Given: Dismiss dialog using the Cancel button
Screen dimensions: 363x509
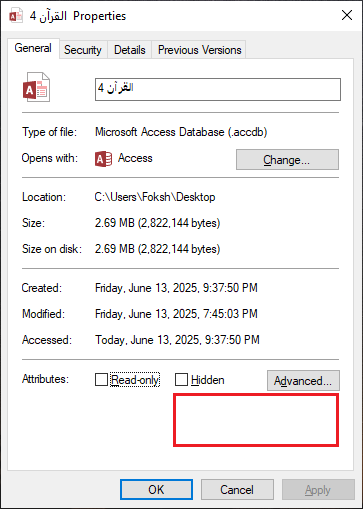Looking at the screenshot, I should pyautogui.click(x=237, y=490).
